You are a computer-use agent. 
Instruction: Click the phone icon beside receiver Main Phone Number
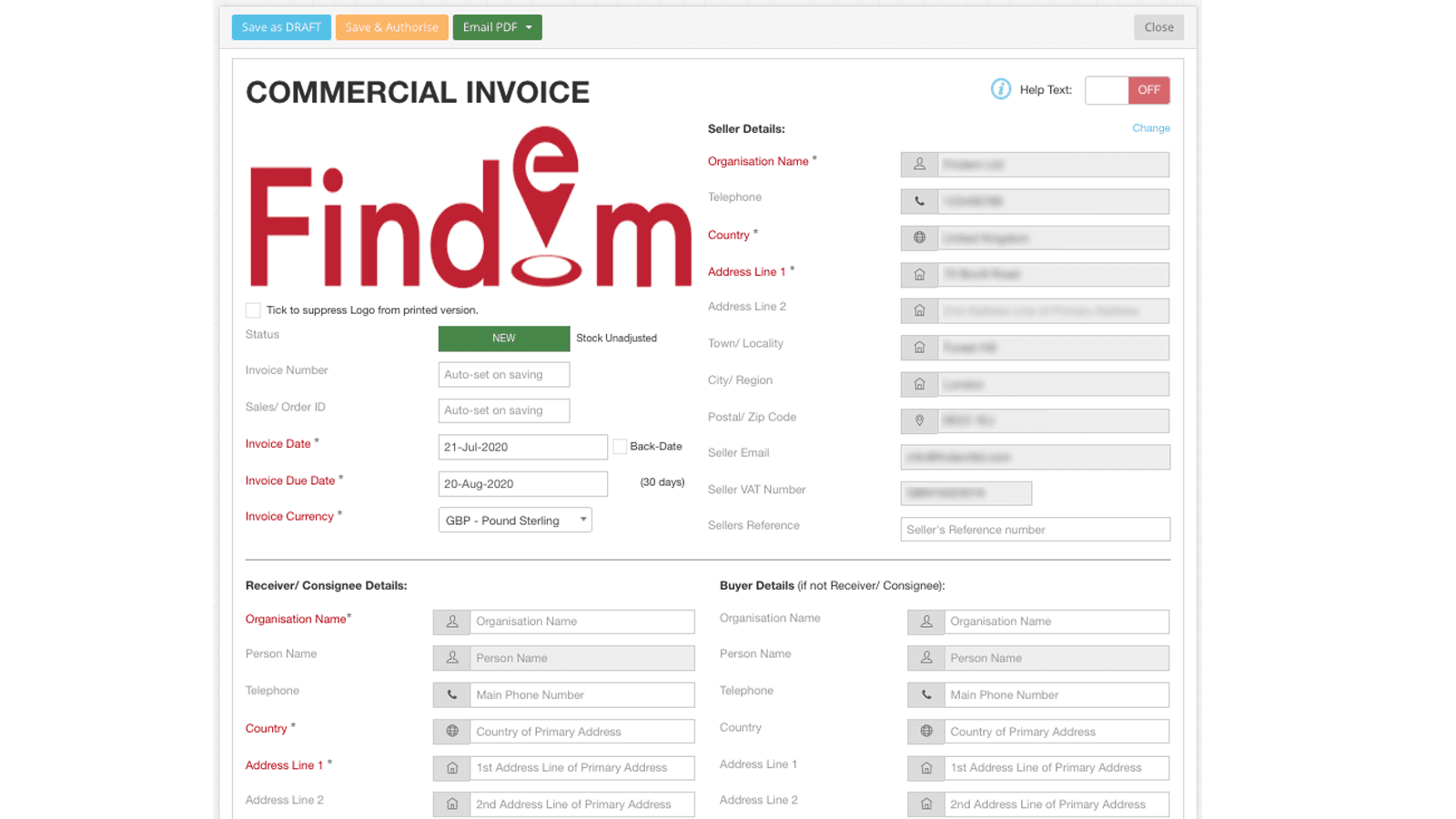[452, 694]
